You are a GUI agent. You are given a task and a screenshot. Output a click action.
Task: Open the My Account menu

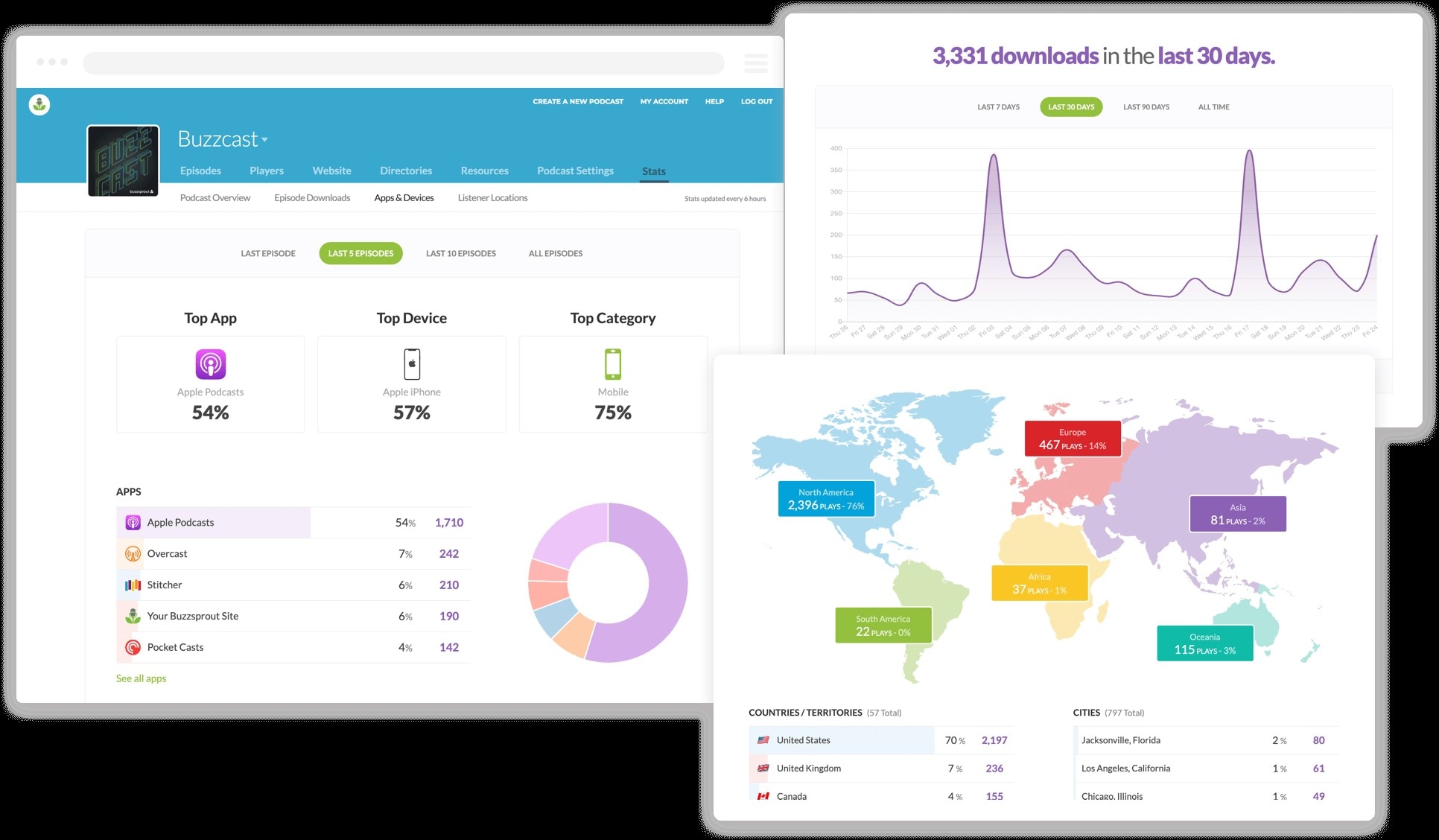pos(664,101)
